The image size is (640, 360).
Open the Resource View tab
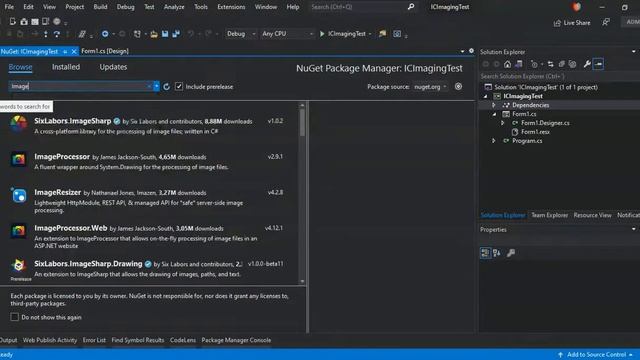coord(592,215)
